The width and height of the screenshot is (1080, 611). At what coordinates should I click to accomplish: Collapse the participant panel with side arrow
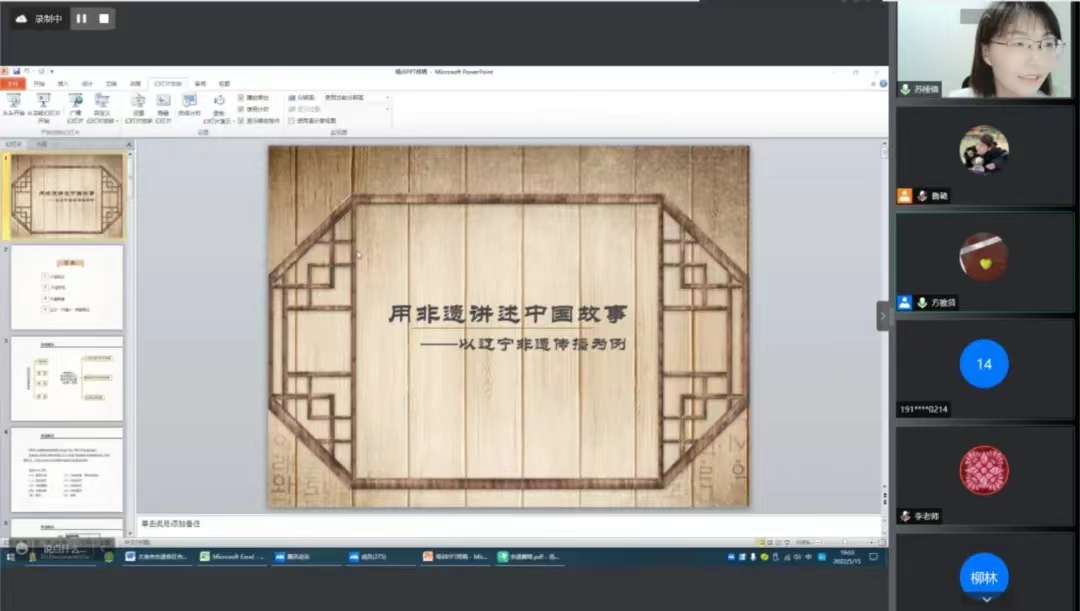[x=883, y=316]
